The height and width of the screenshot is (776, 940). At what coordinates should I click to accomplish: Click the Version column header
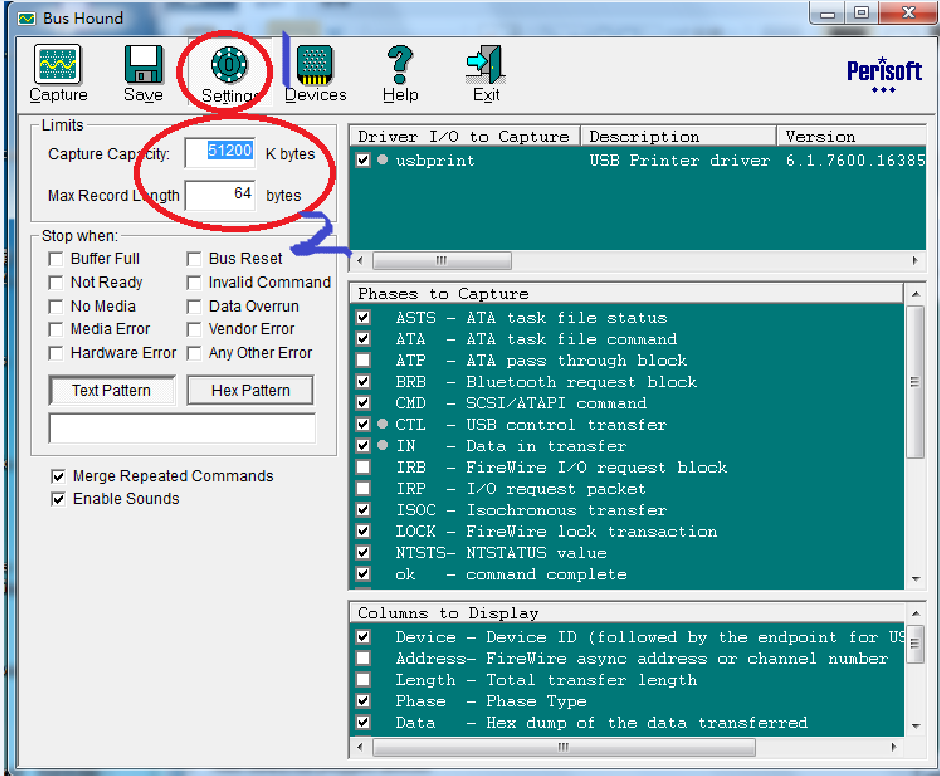(851, 137)
